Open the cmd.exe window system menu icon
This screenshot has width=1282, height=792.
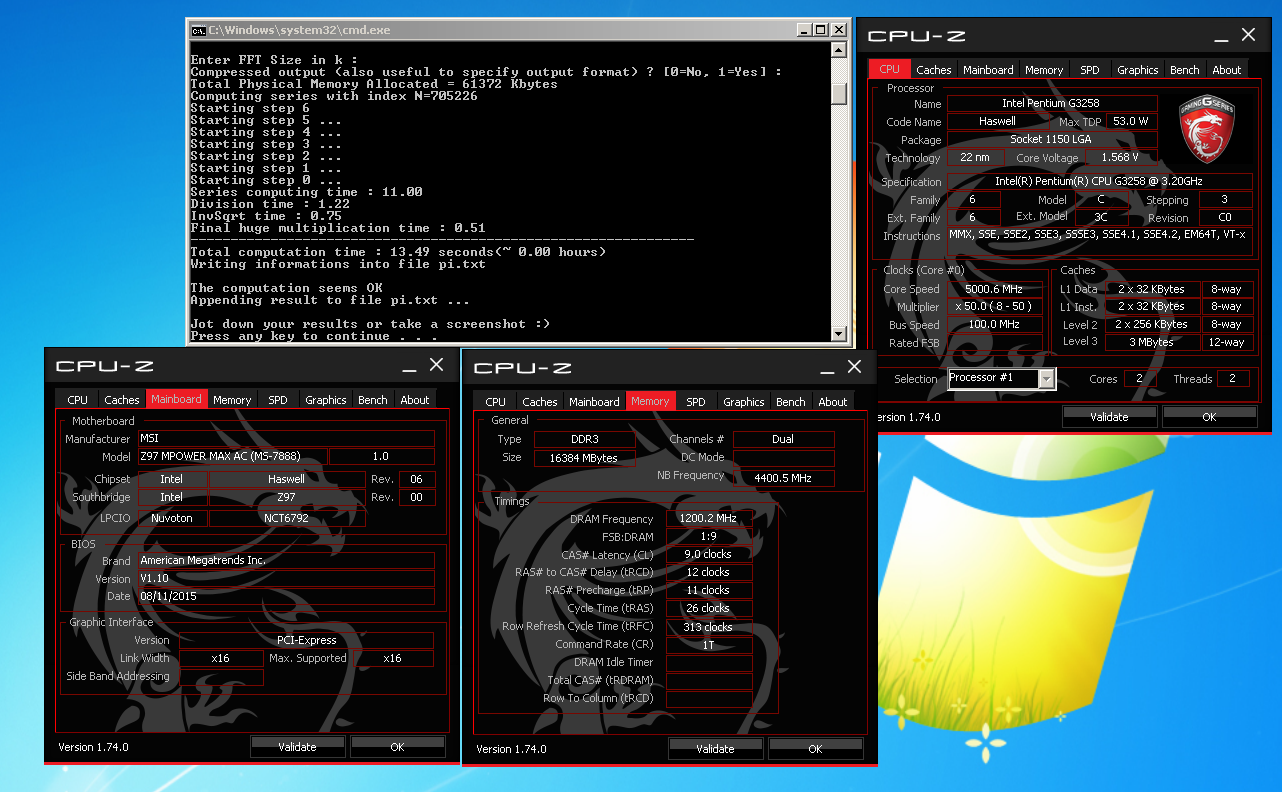click(199, 30)
